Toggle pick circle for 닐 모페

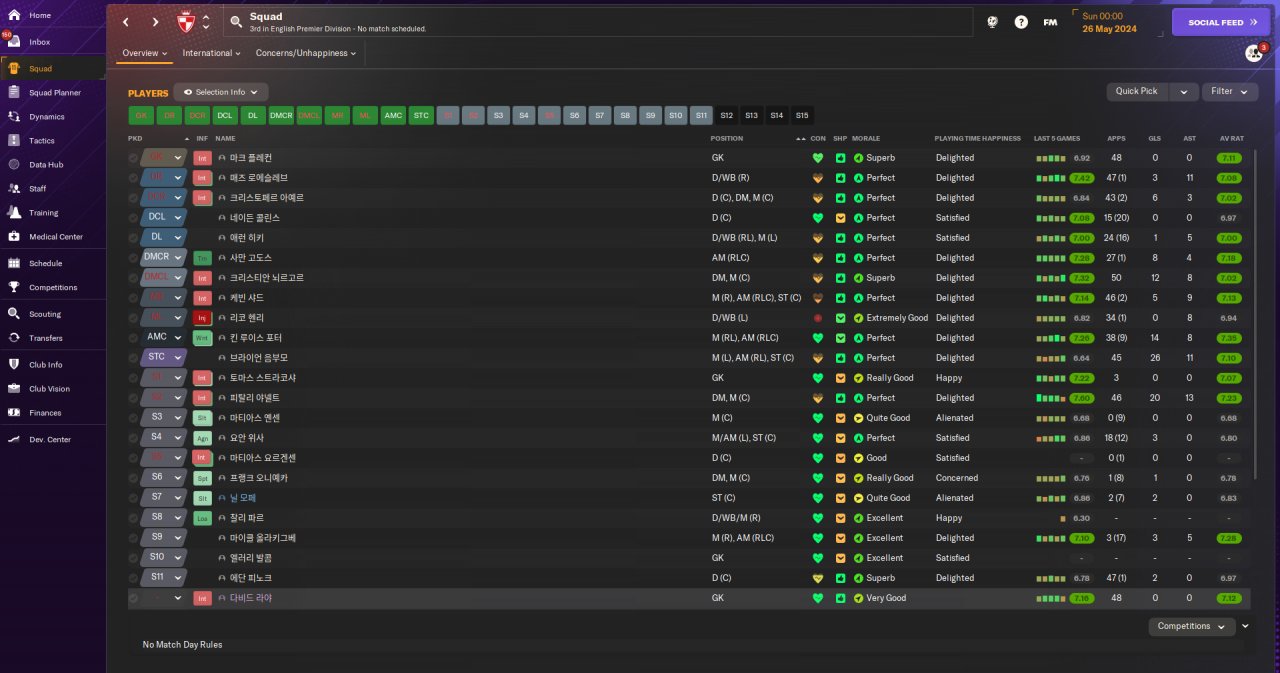pos(133,498)
